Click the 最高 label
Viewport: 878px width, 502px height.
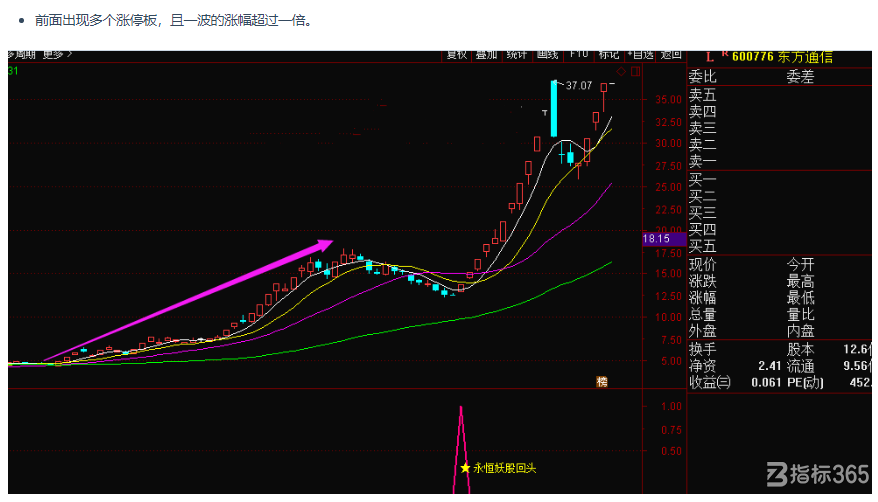[800, 281]
